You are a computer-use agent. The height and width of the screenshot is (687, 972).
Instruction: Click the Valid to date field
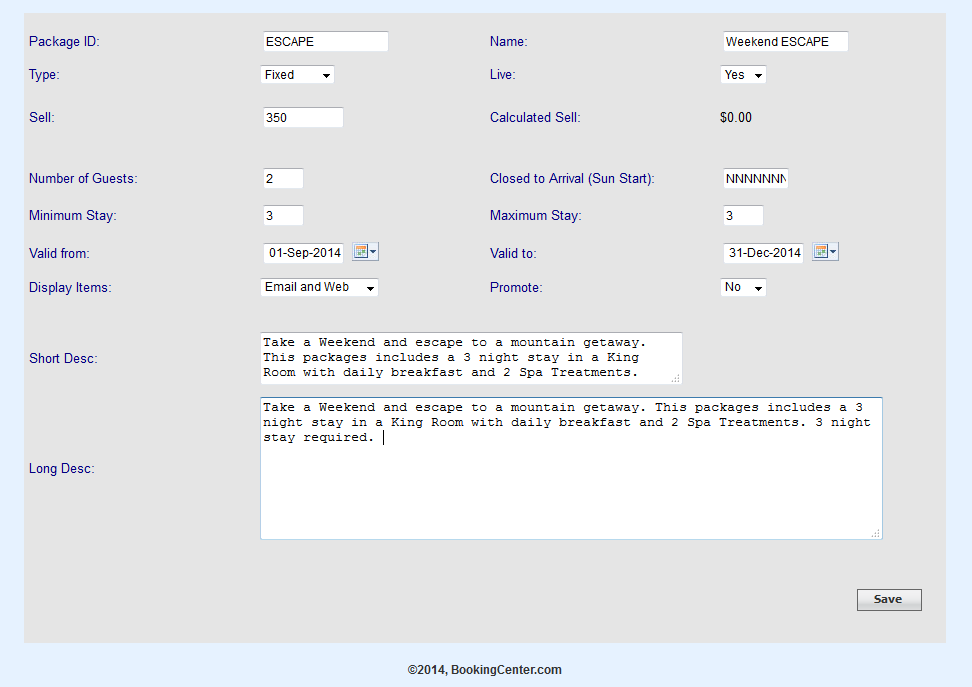coord(763,253)
